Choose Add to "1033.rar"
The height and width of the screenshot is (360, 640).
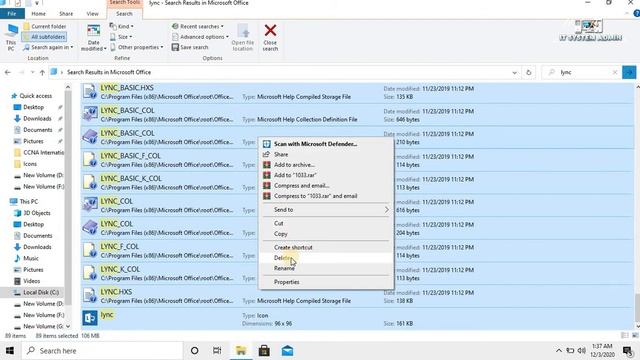click(326, 175)
